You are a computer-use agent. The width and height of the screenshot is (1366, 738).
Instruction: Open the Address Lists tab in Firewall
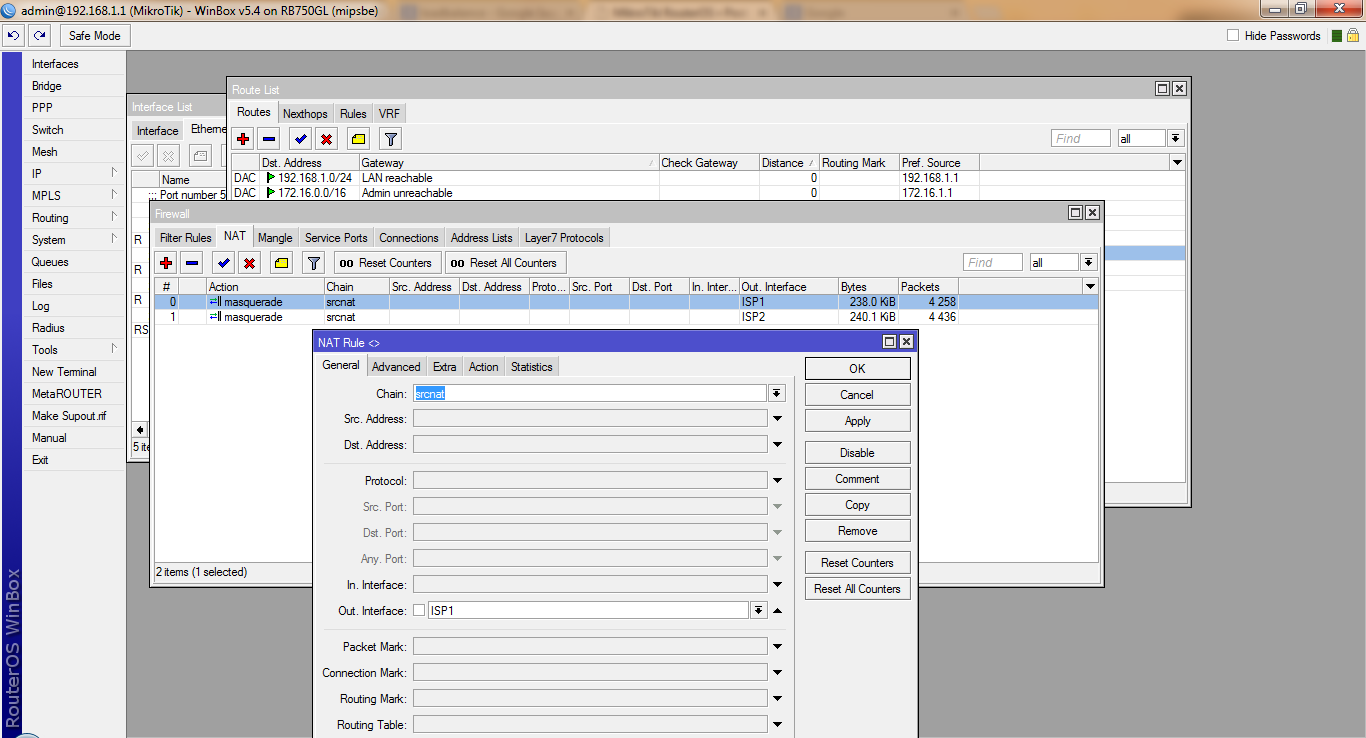tap(482, 238)
